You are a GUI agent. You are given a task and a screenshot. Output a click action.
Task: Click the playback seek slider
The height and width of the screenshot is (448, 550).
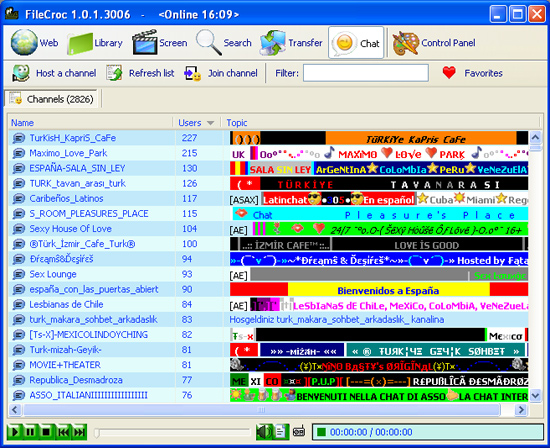click(172, 433)
